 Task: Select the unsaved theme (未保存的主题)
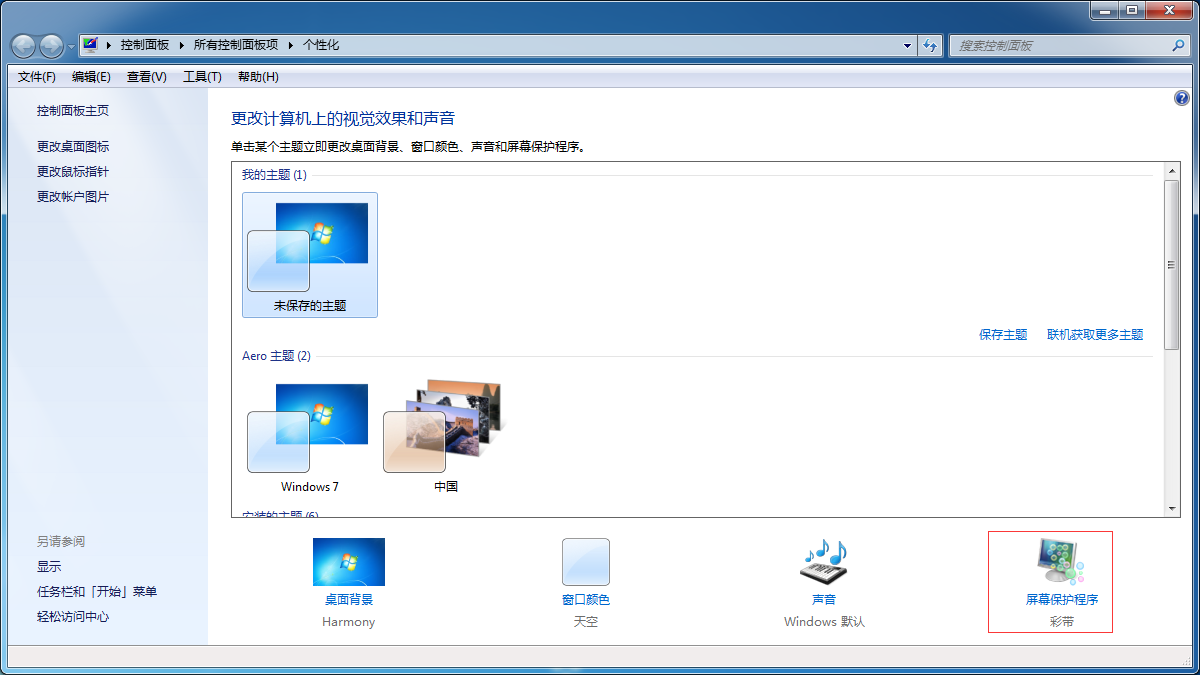tap(309, 255)
